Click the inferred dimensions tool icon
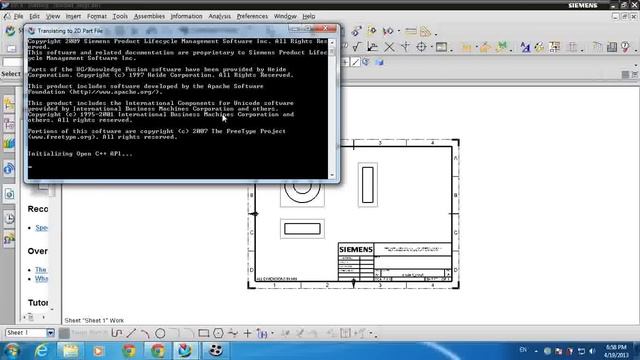This screenshot has width=640, height=360. coord(262,333)
